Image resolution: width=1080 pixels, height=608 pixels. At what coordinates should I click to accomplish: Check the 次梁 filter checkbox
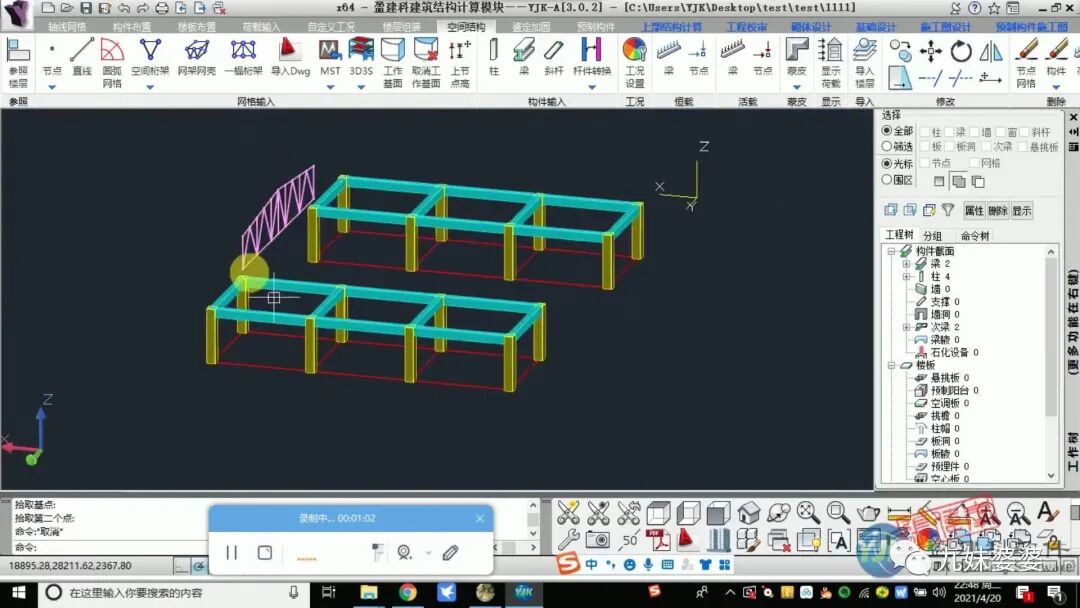(986, 147)
